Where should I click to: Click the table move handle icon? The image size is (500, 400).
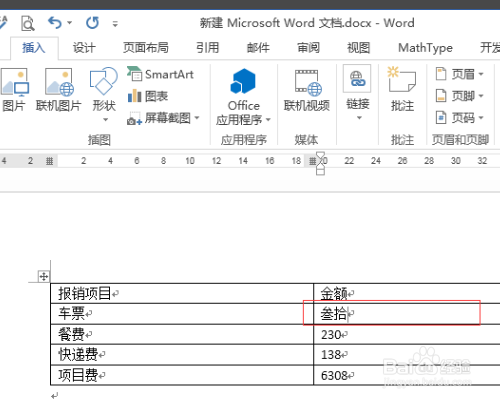[x=44, y=276]
